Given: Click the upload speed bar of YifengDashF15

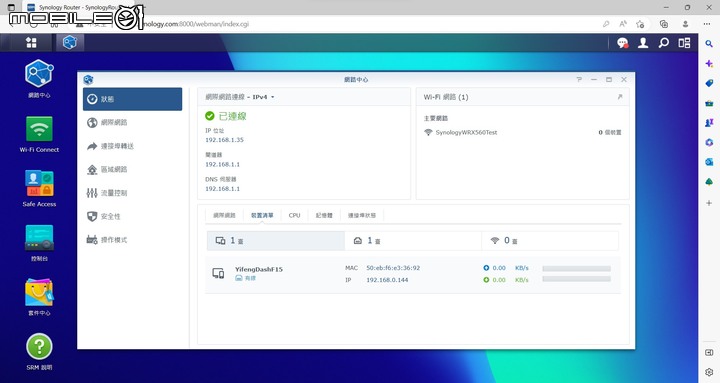Looking at the screenshot, I should click(576, 268).
